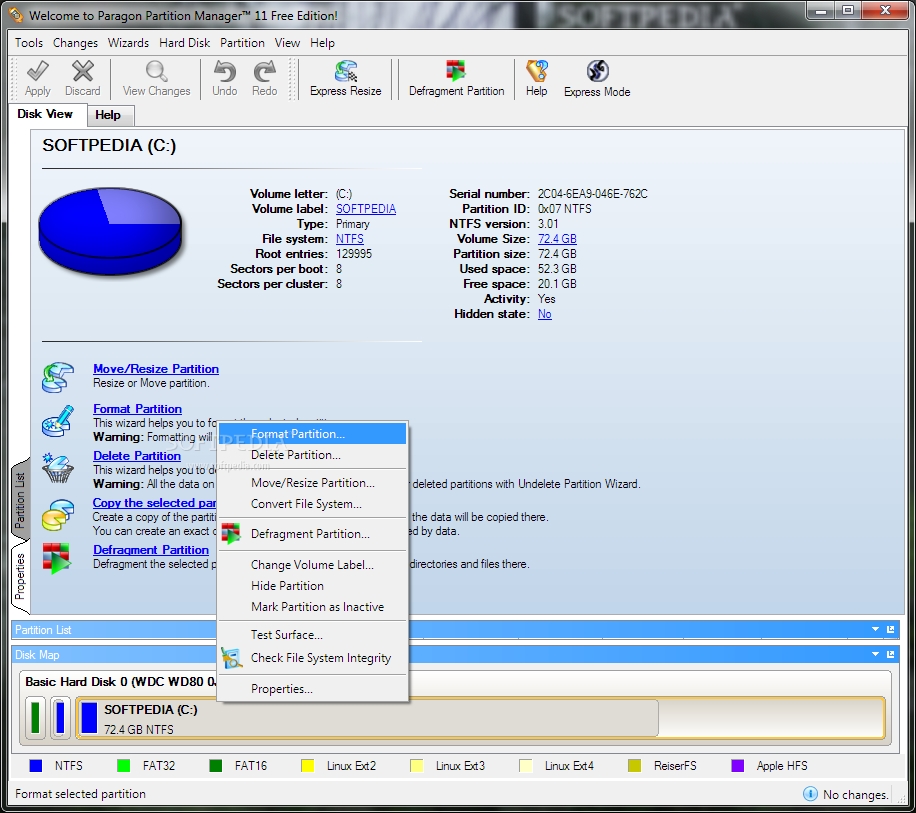Viewport: 916px width, 813px height.
Task: Click the NTFS file system link
Action: pyautogui.click(x=349, y=239)
